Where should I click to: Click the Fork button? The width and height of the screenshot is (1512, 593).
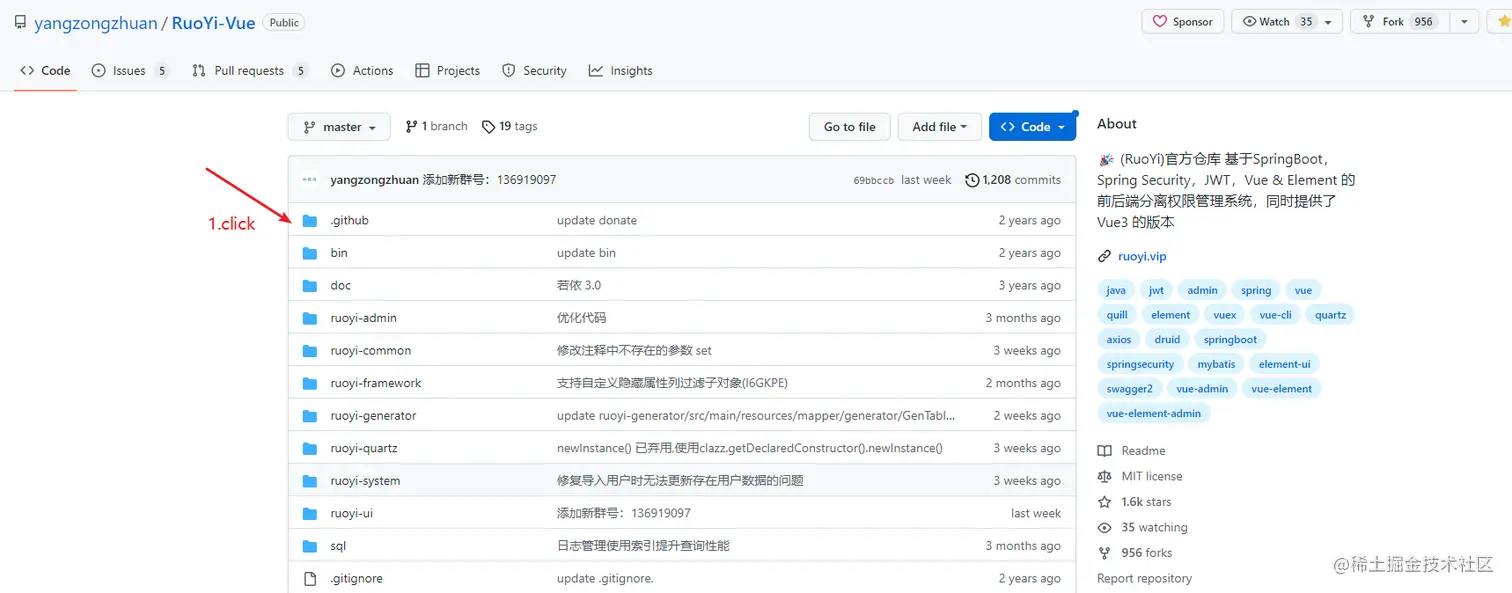point(1399,22)
